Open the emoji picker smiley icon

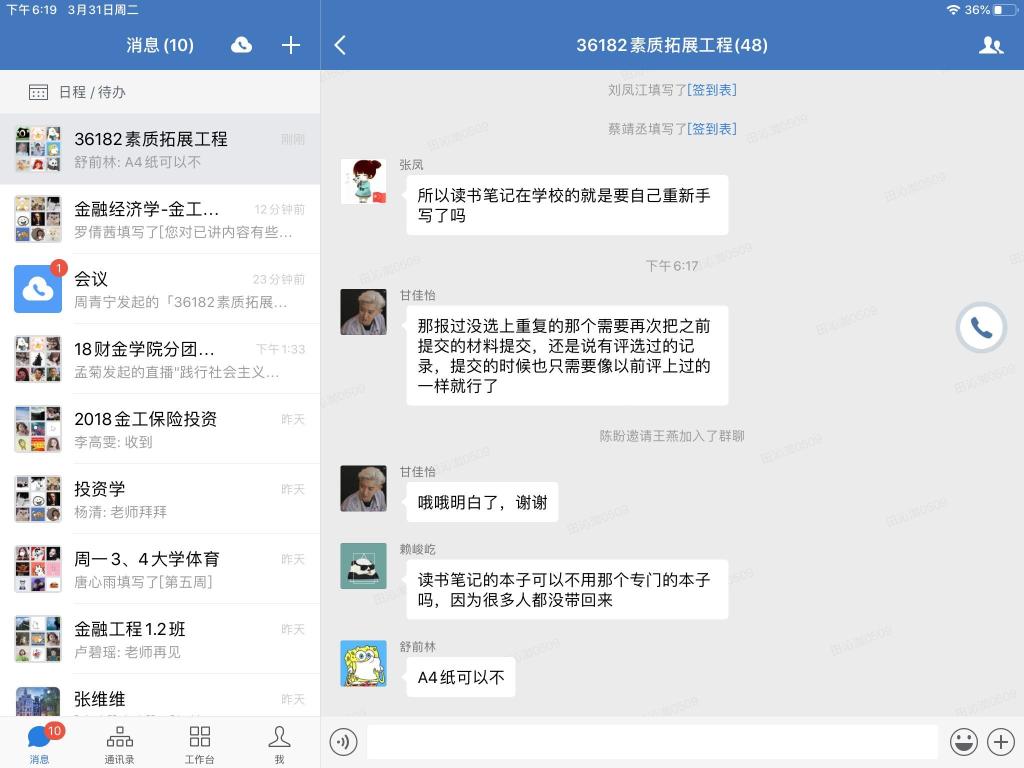pos(963,742)
